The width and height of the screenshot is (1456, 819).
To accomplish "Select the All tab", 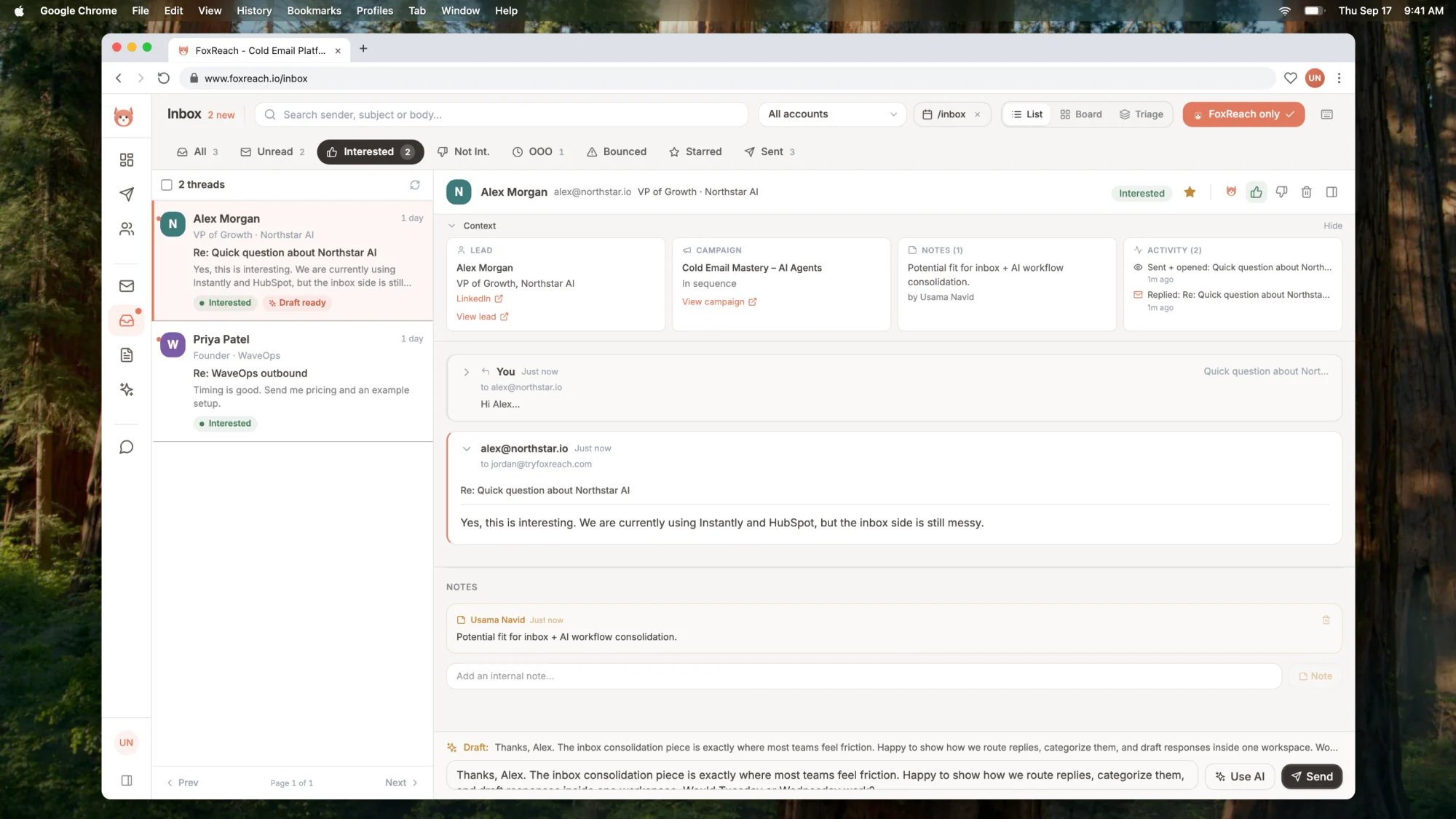I will pyautogui.click(x=197, y=151).
